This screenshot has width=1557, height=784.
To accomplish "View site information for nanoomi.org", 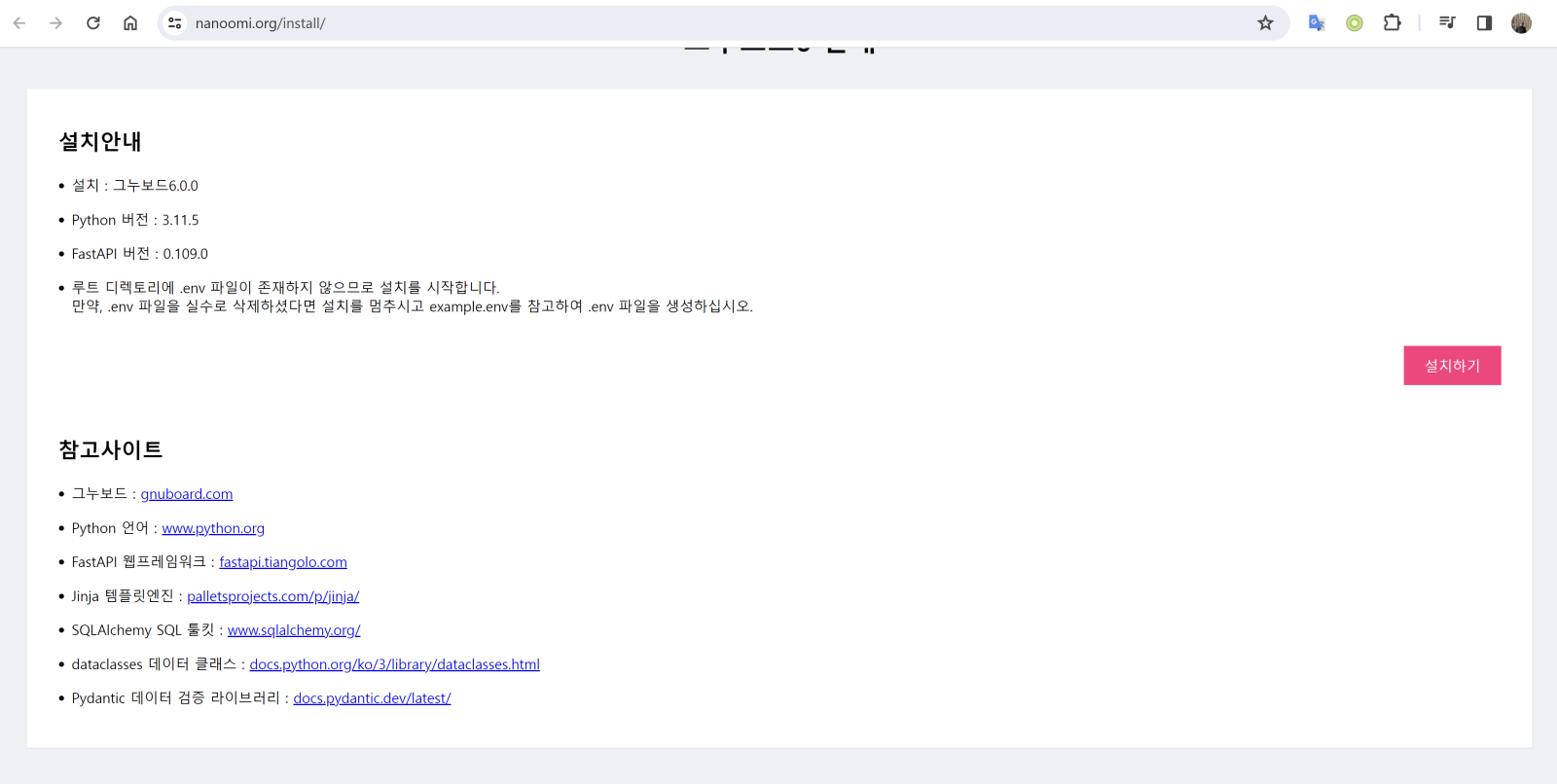I will (175, 23).
